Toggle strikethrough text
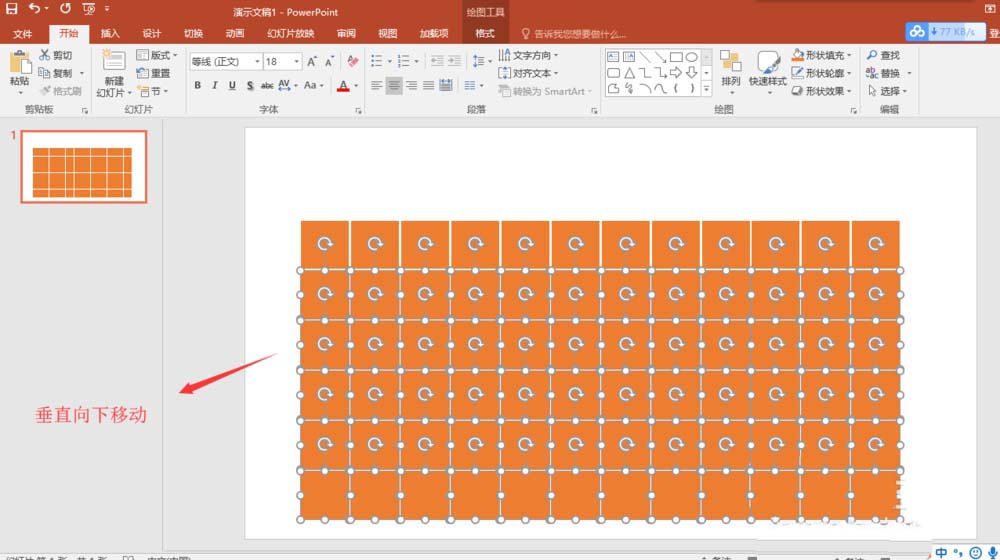The height and width of the screenshot is (560, 1000). pyautogui.click(x=267, y=85)
